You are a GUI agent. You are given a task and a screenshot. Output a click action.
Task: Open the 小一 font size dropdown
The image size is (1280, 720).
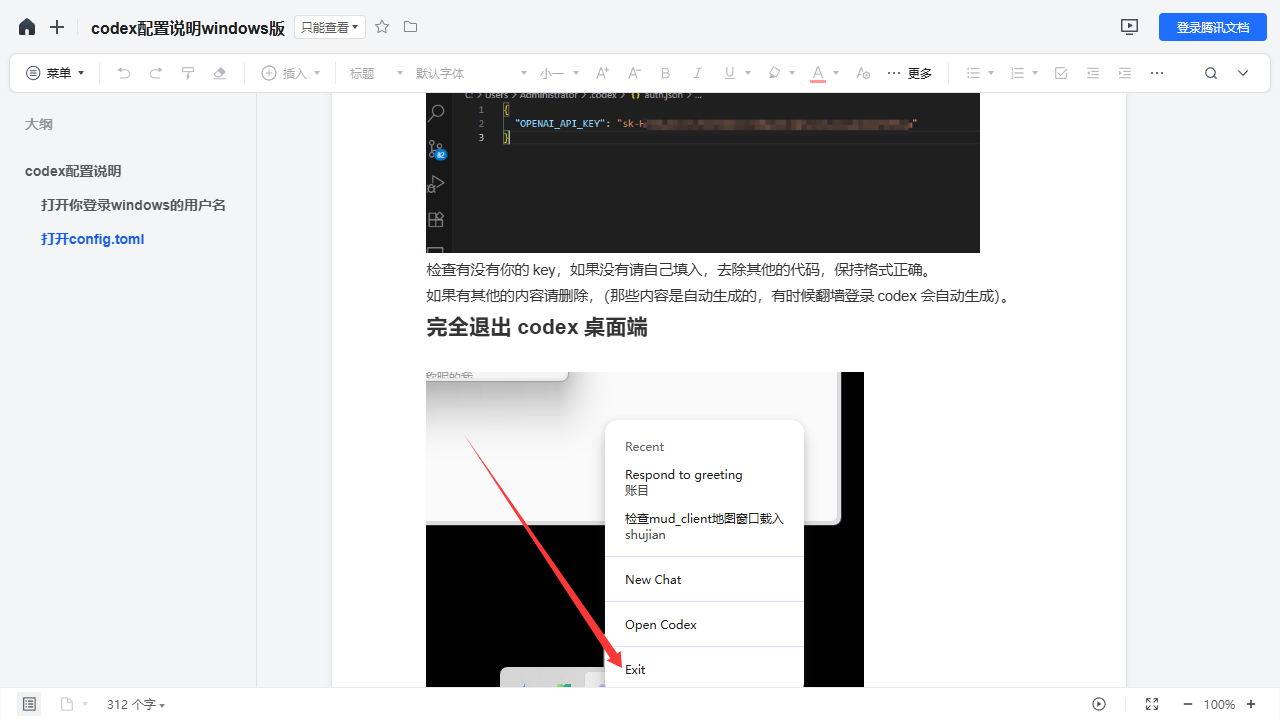[560, 73]
